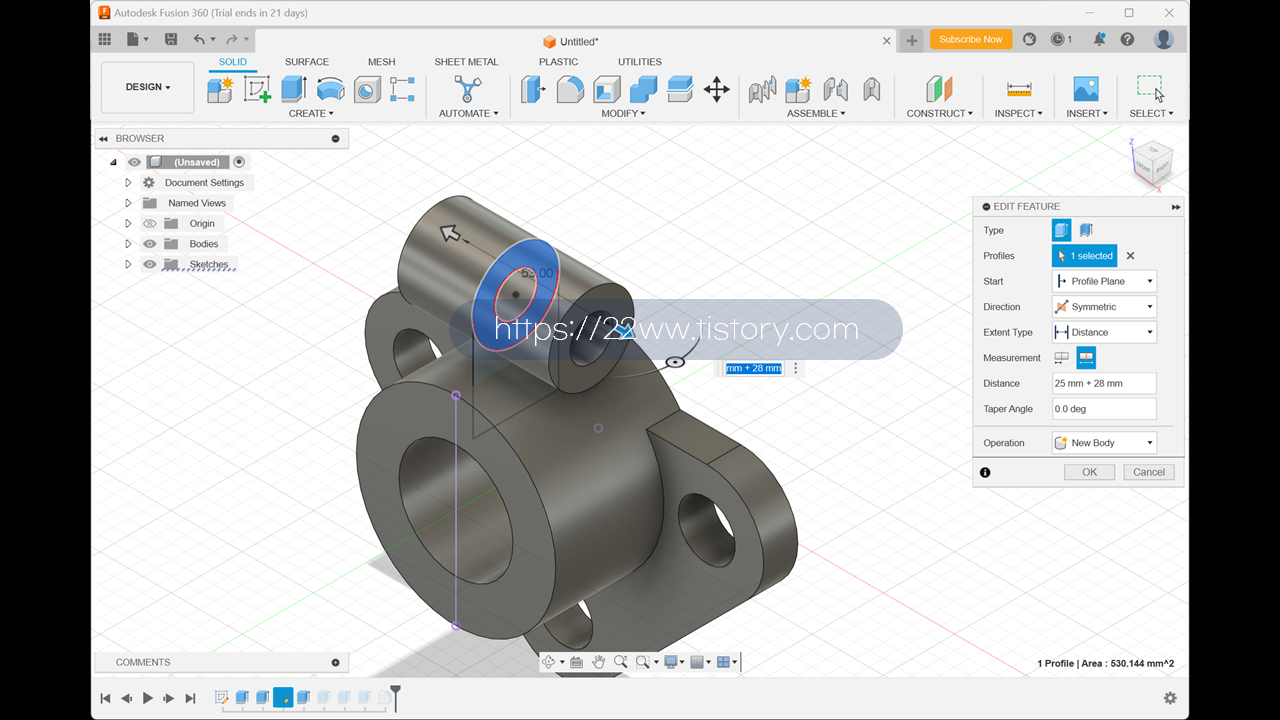
Task: Open the timeline settings gear
Action: click(x=1170, y=698)
